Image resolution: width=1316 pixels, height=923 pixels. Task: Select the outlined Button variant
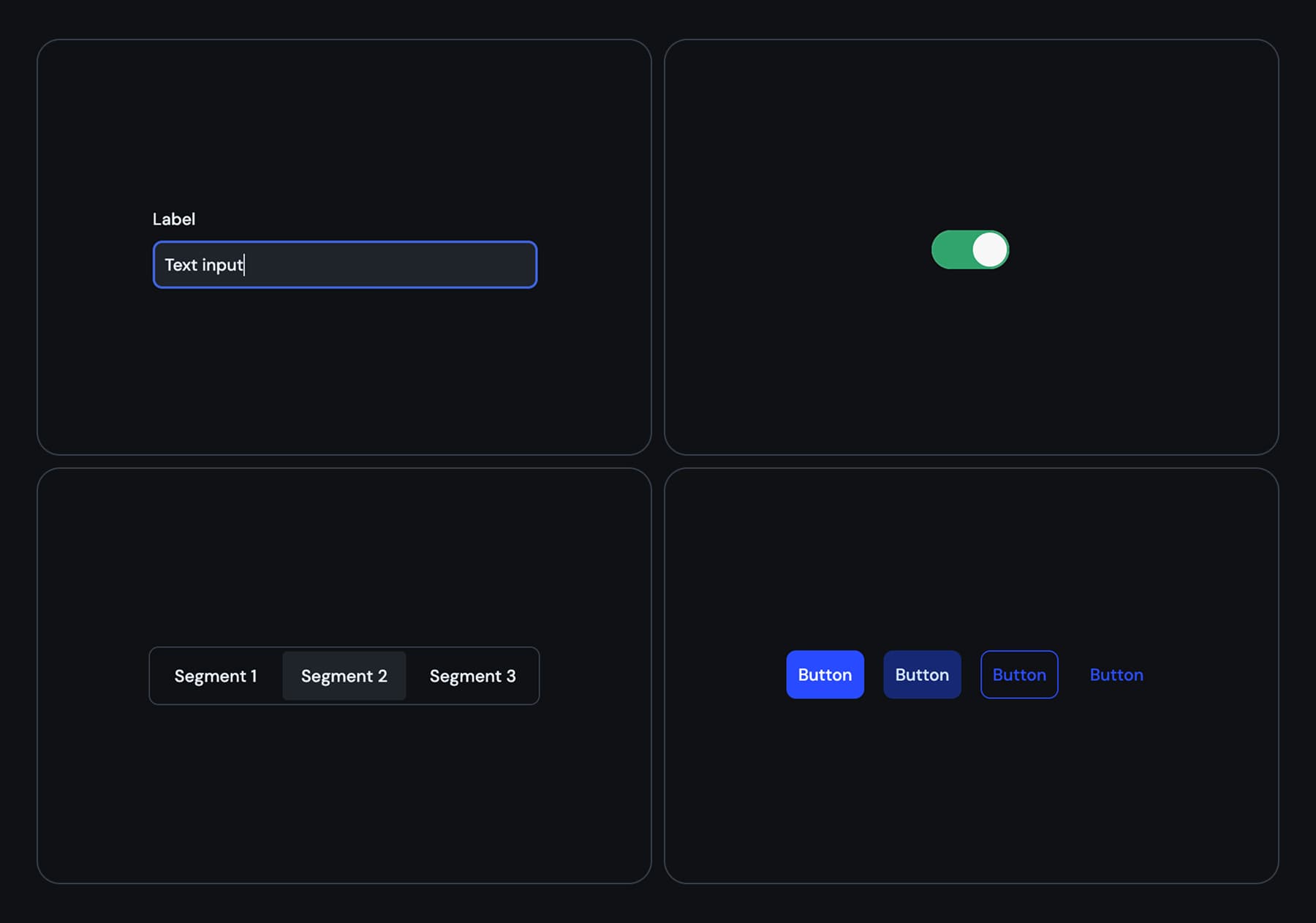1018,674
